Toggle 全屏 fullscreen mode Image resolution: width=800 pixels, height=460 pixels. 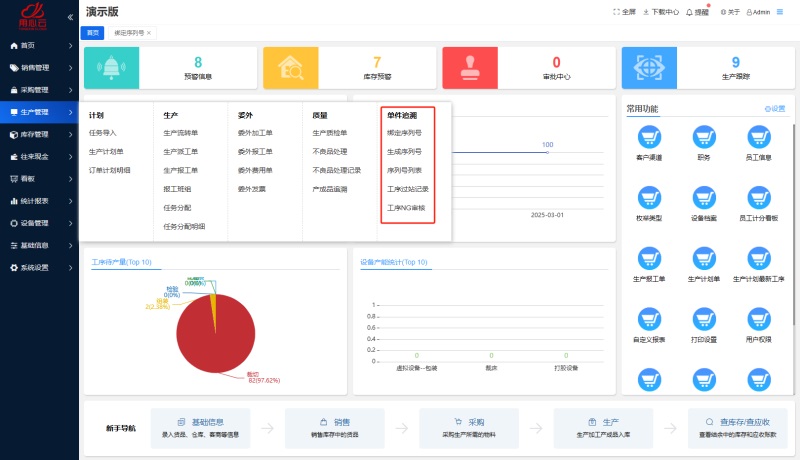(x=624, y=12)
